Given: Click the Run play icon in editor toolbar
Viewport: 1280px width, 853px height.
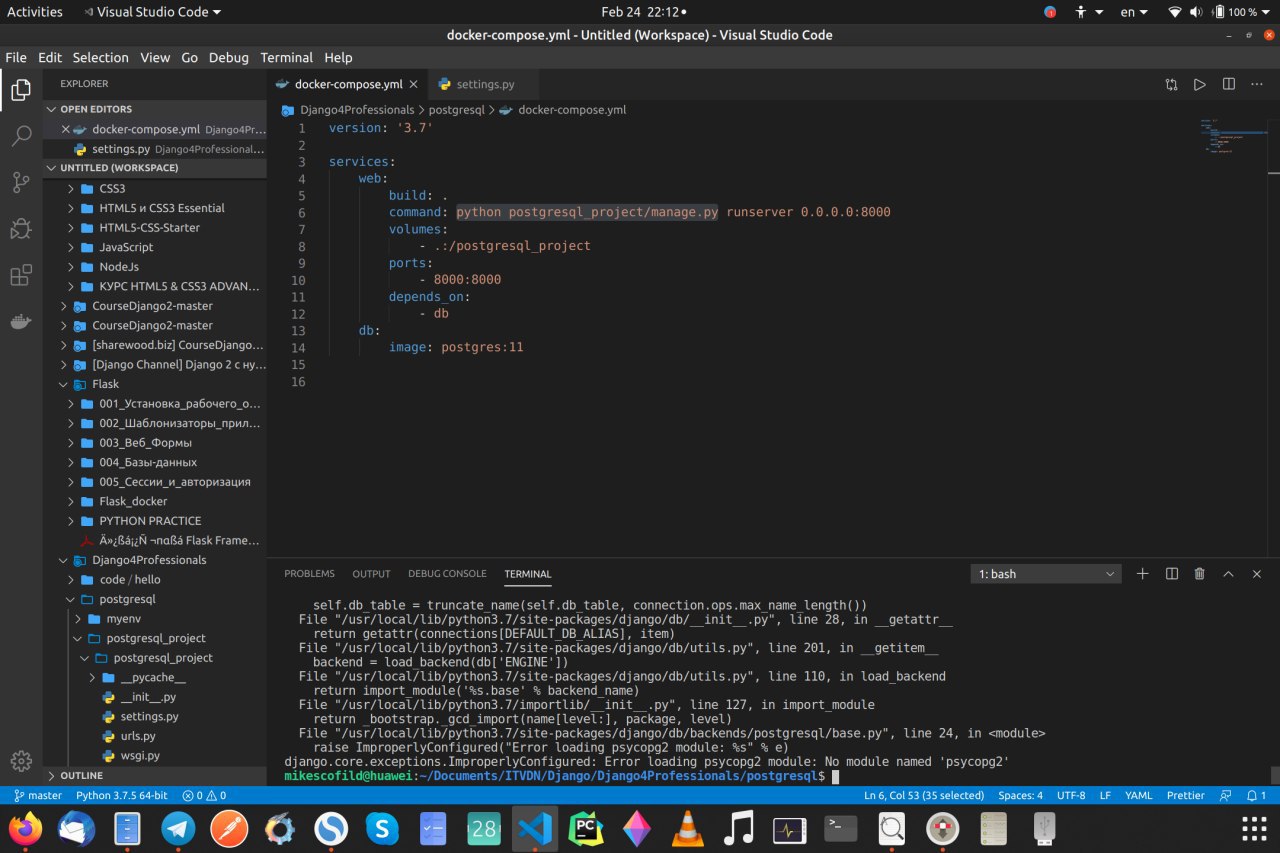Looking at the screenshot, I should 1200,85.
